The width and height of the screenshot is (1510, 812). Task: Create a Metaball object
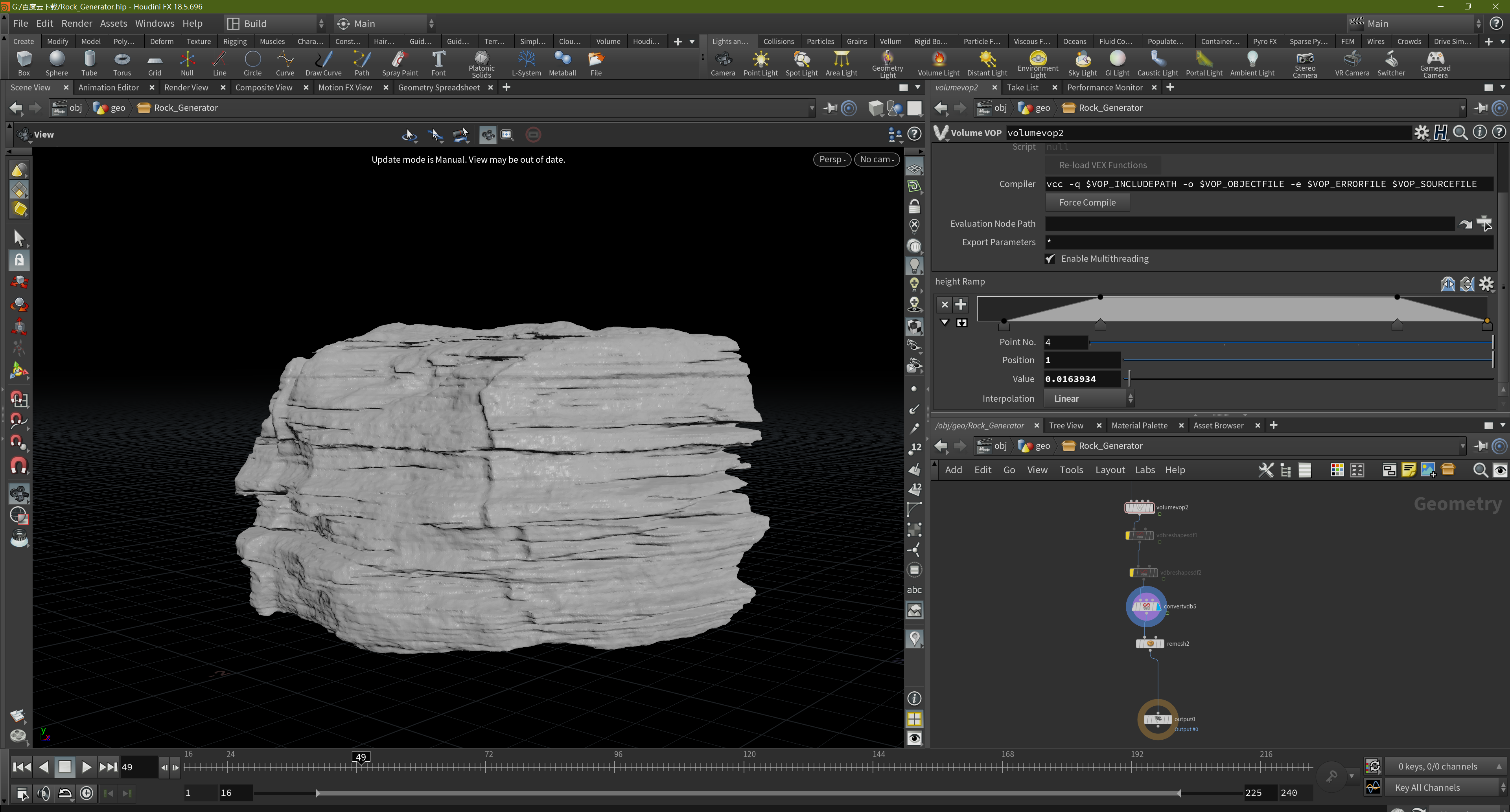[x=562, y=63]
